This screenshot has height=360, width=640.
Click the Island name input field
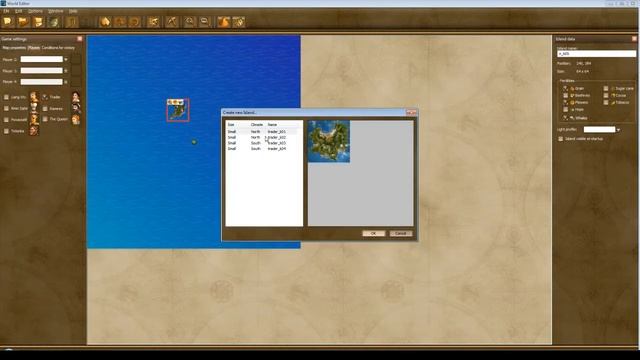coord(596,53)
